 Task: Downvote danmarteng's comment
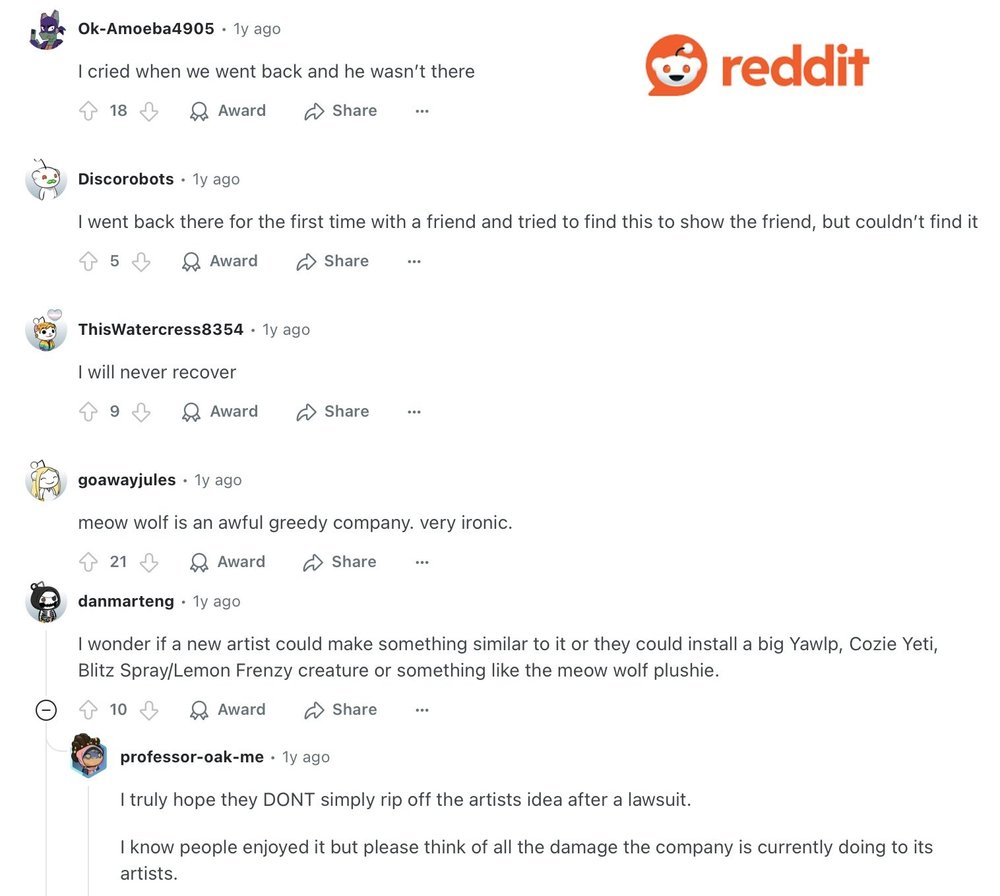click(149, 710)
